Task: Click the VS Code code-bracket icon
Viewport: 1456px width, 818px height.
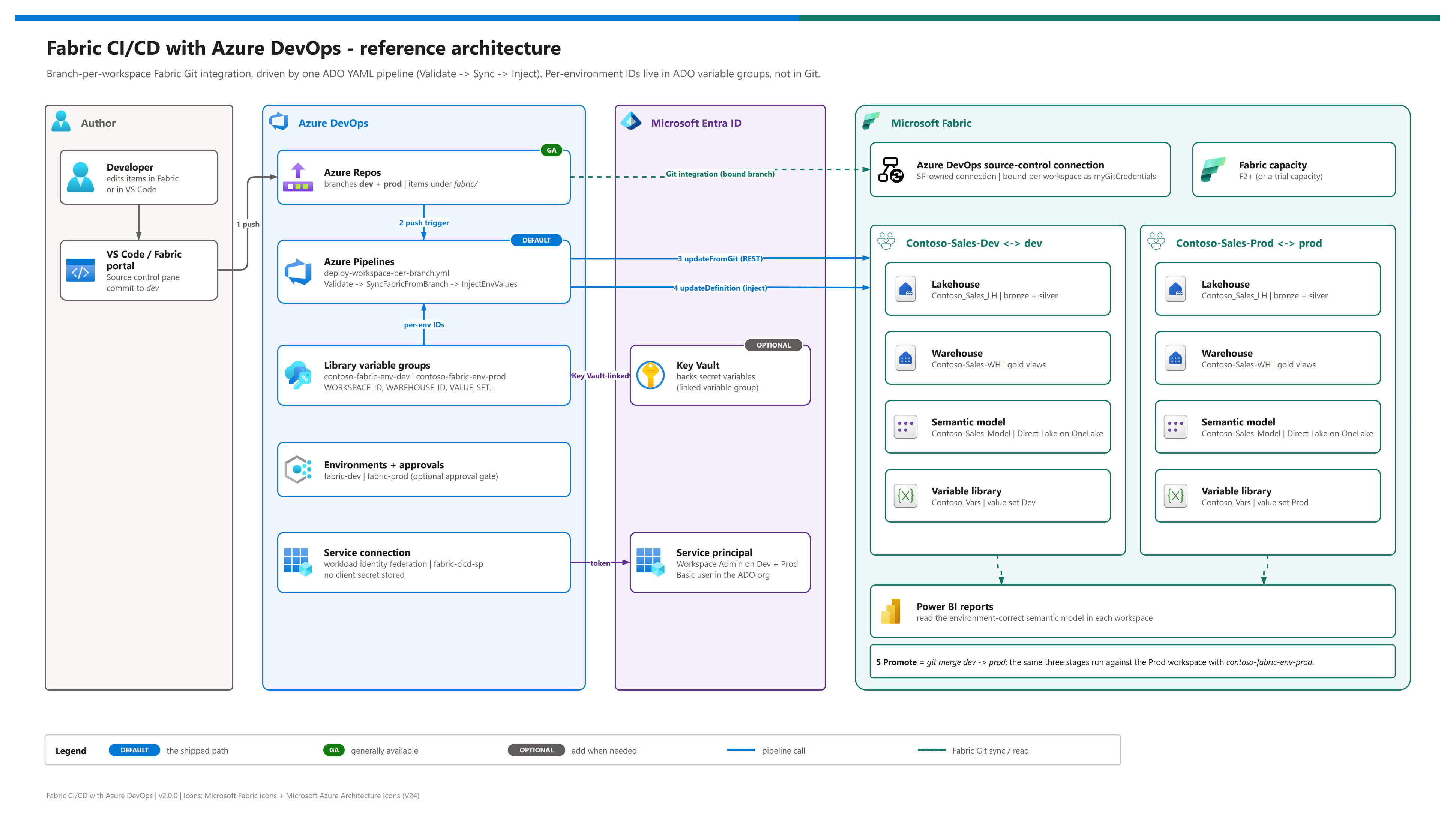Action: pos(80,271)
